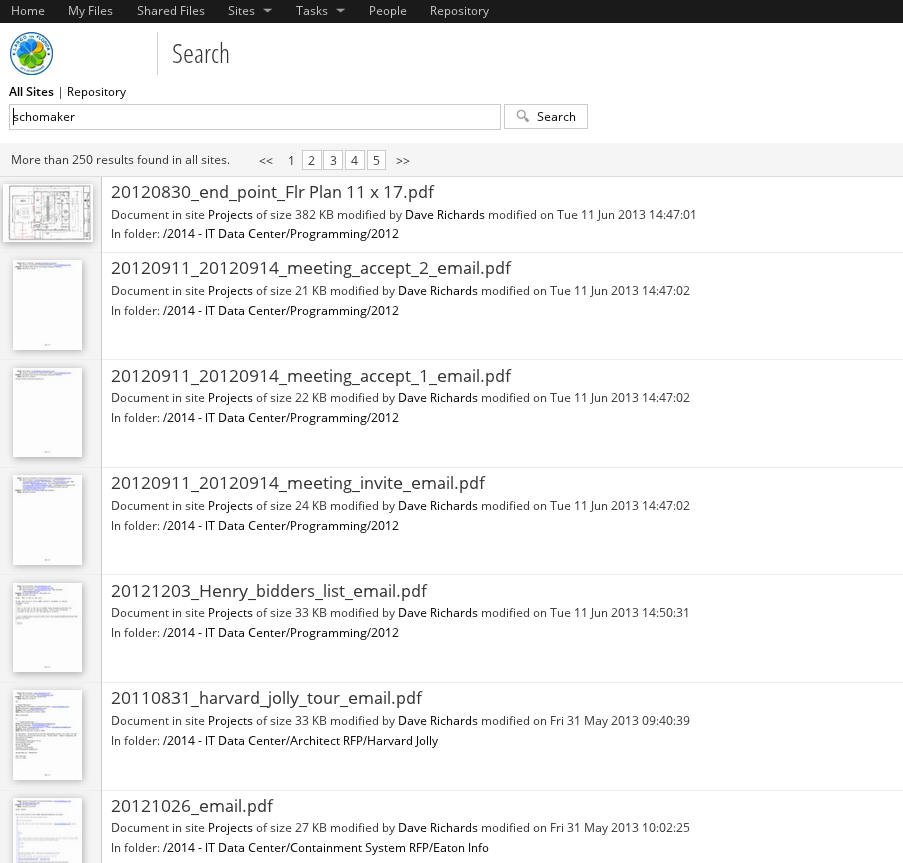Open thumbnail of meeting_accept_1_email PDF
The image size is (903, 863).
pyautogui.click(x=47, y=412)
